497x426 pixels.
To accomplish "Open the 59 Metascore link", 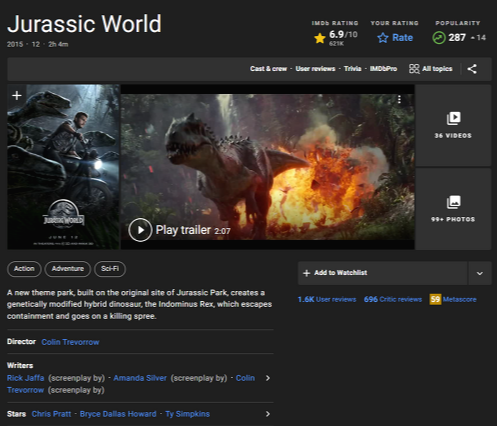I will click(x=453, y=299).
